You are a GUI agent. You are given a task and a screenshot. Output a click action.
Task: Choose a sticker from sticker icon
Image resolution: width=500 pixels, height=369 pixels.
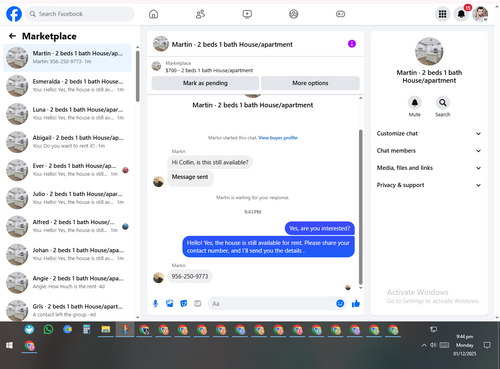pyautogui.click(x=184, y=303)
